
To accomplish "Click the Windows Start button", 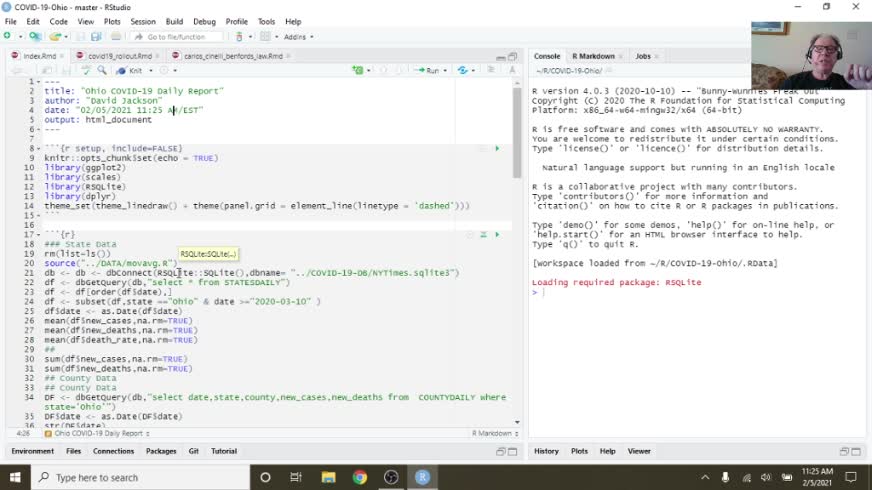I will coord(15,477).
